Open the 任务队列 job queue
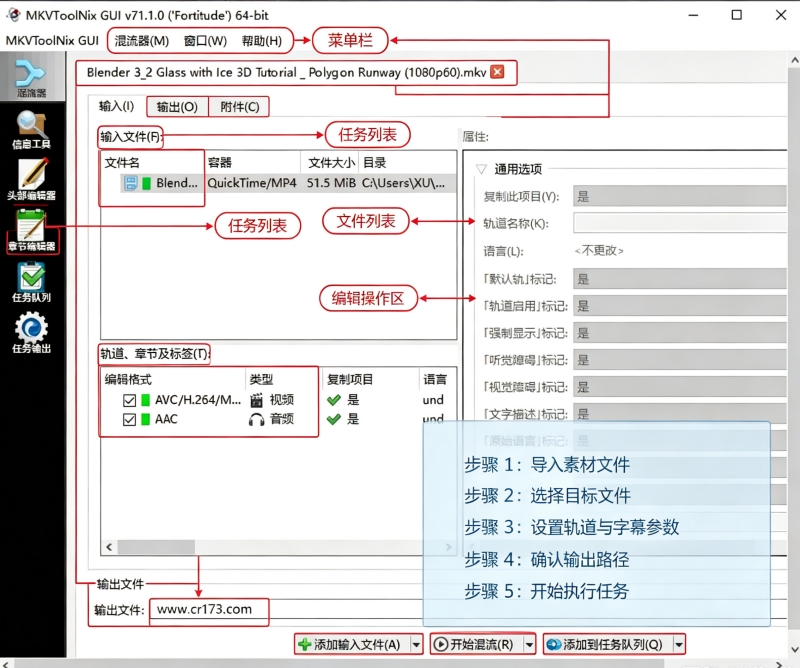 pos(32,282)
